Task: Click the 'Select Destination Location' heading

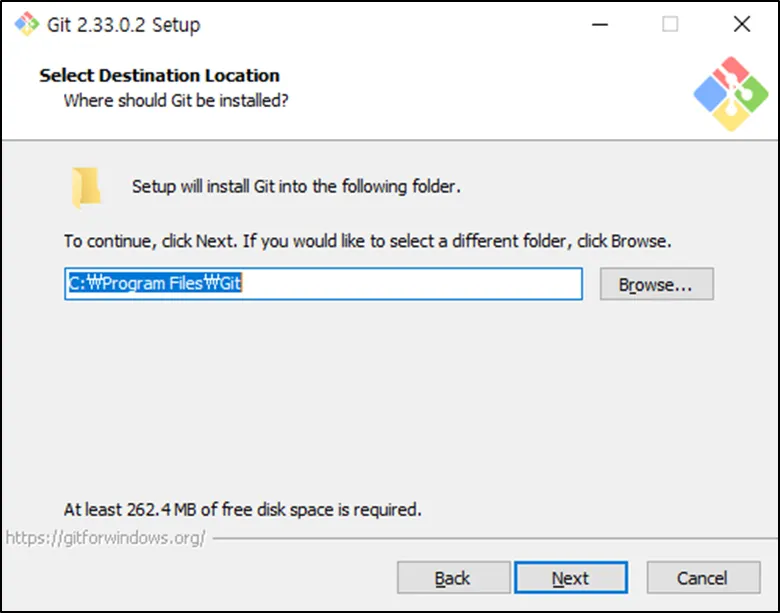Action: 159,75
